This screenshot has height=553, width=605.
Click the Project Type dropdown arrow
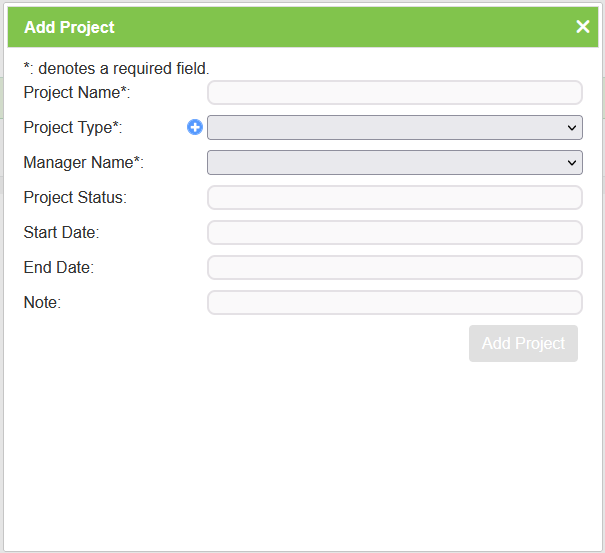572,128
